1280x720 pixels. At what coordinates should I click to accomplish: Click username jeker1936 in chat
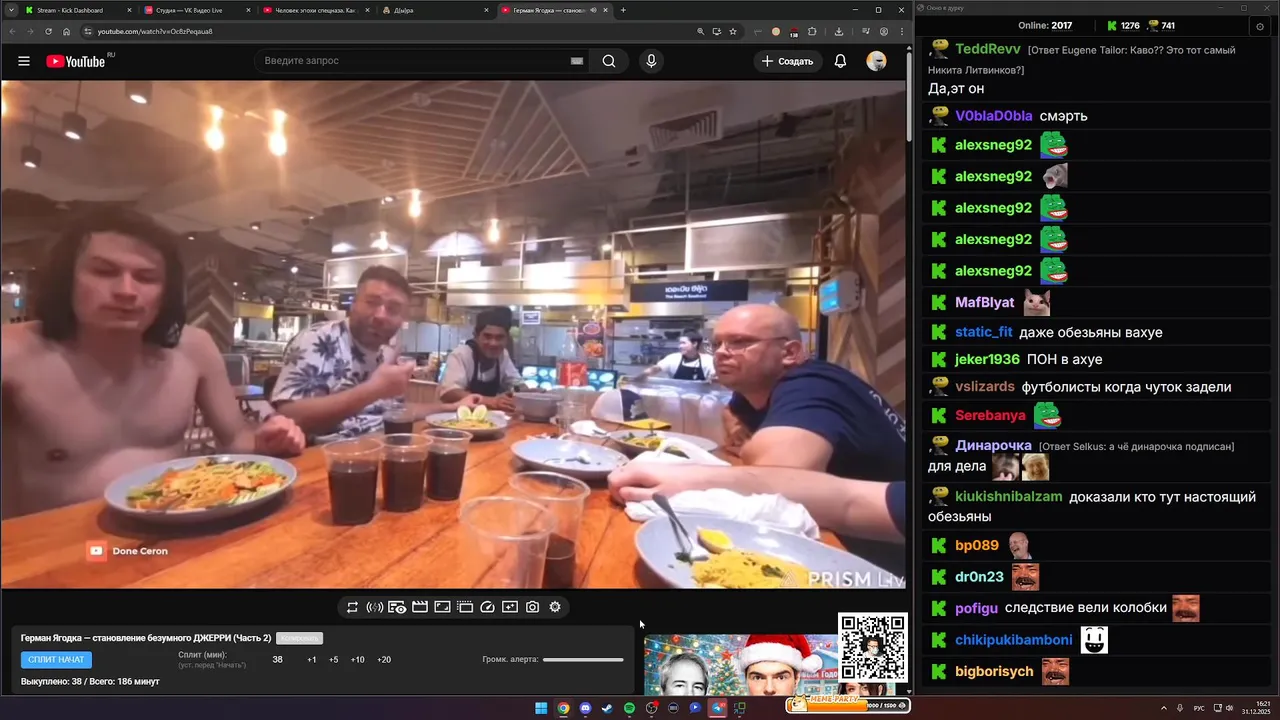pos(987,359)
